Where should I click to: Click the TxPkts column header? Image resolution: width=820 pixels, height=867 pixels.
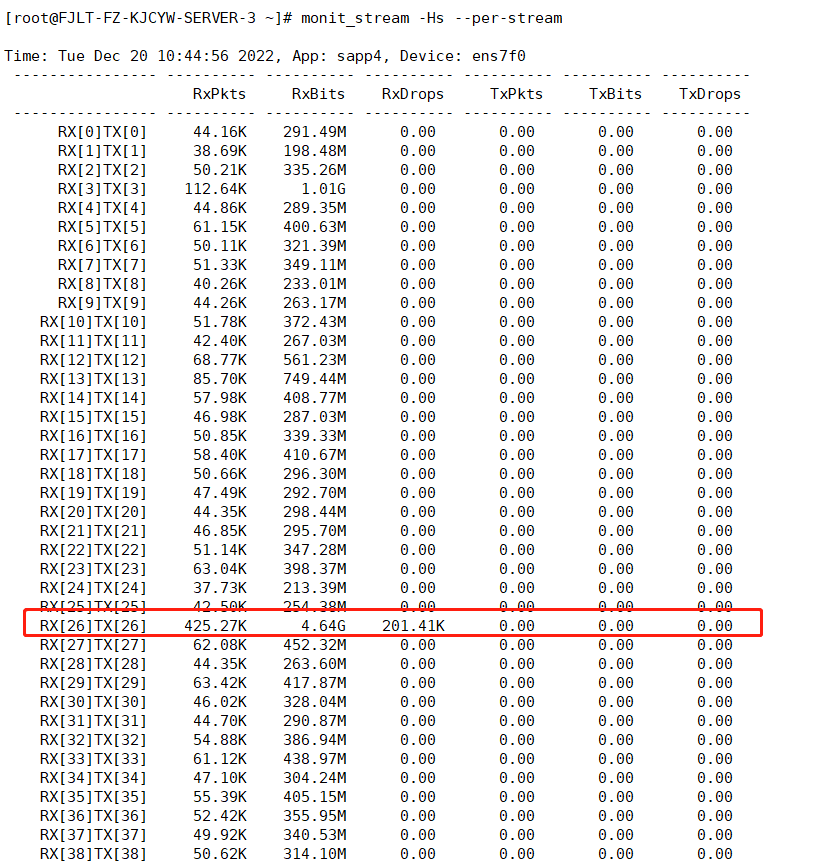516,94
